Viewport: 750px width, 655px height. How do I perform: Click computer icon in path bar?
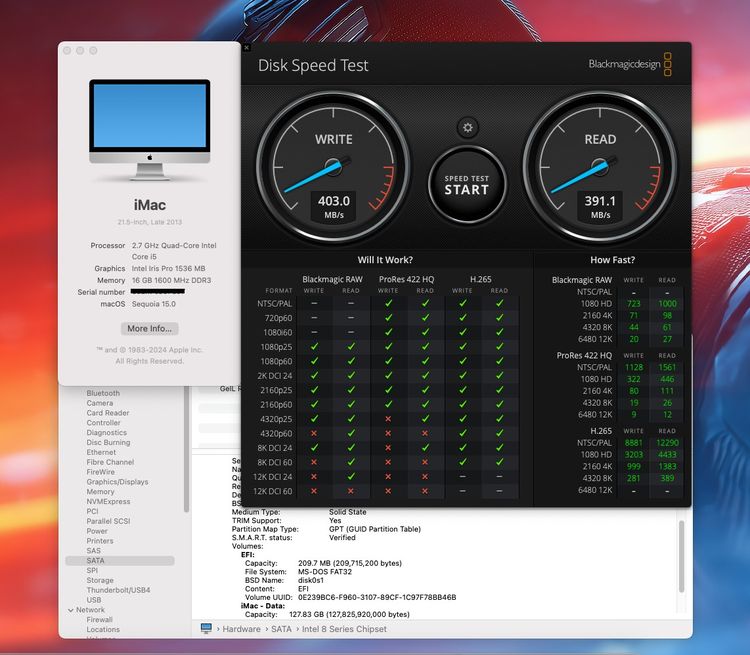(x=206, y=629)
